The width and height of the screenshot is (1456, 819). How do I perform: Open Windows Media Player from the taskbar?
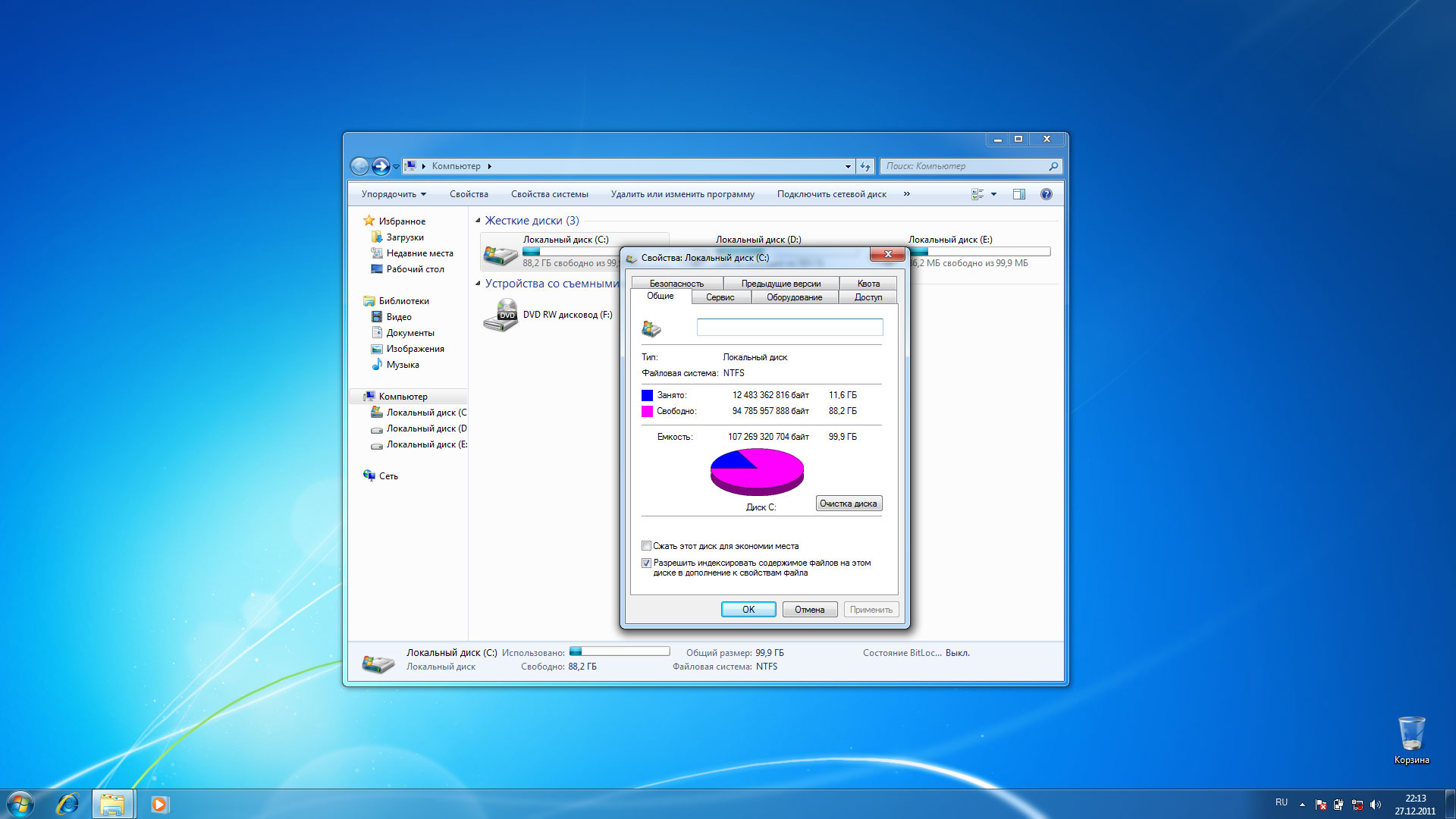tap(159, 804)
